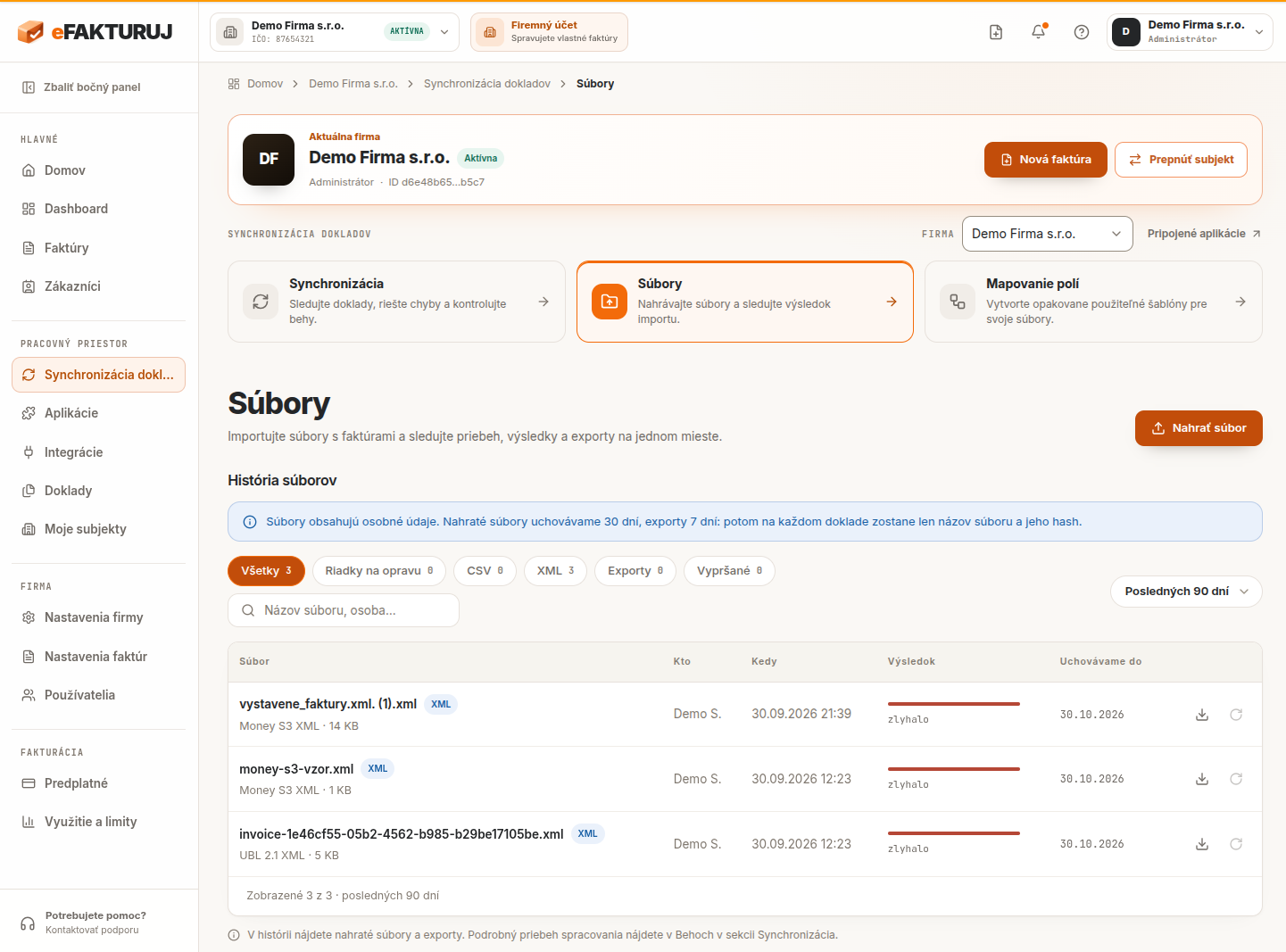Retry import for vystavene_faktury.xml row

1236,715
